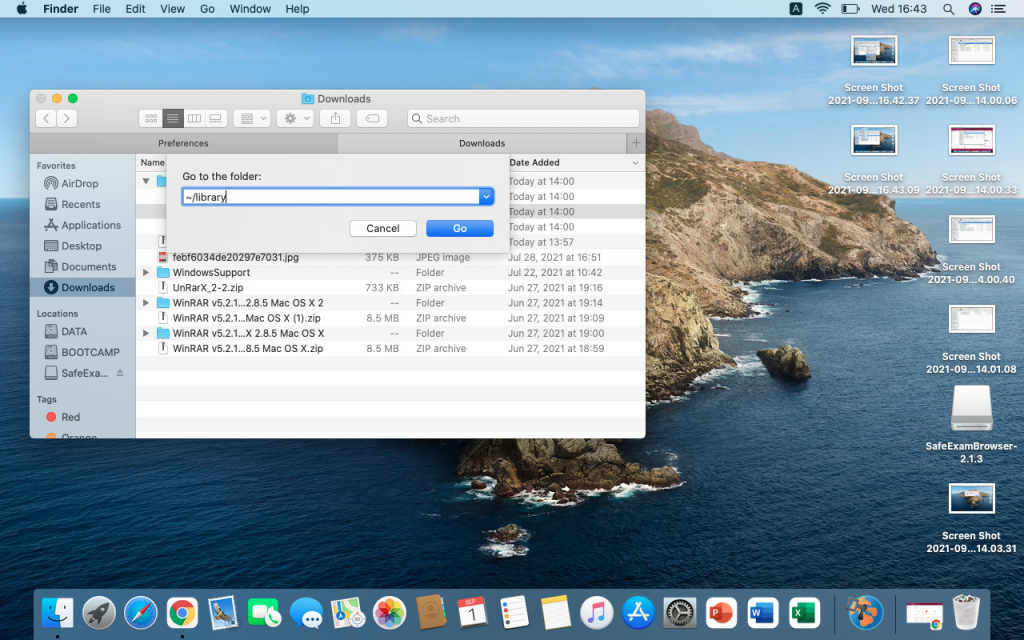1024x640 pixels.
Task: Cancel the Go to folder dialog
Action: pos(382,228)
